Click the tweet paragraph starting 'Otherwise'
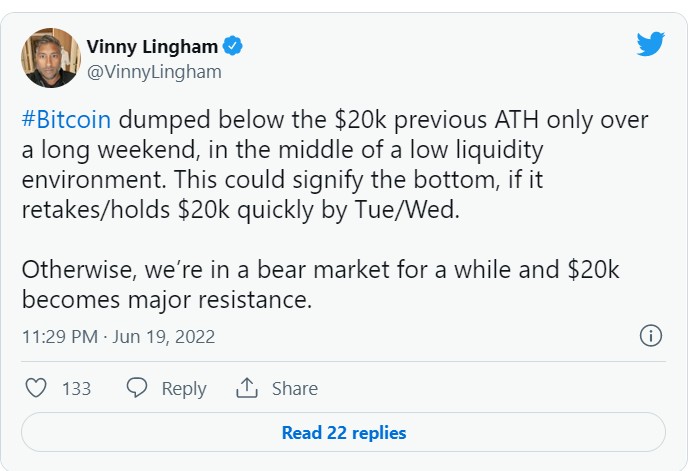Image resolution: width=693 pixels, height=471 pixels. coord(320,285)
